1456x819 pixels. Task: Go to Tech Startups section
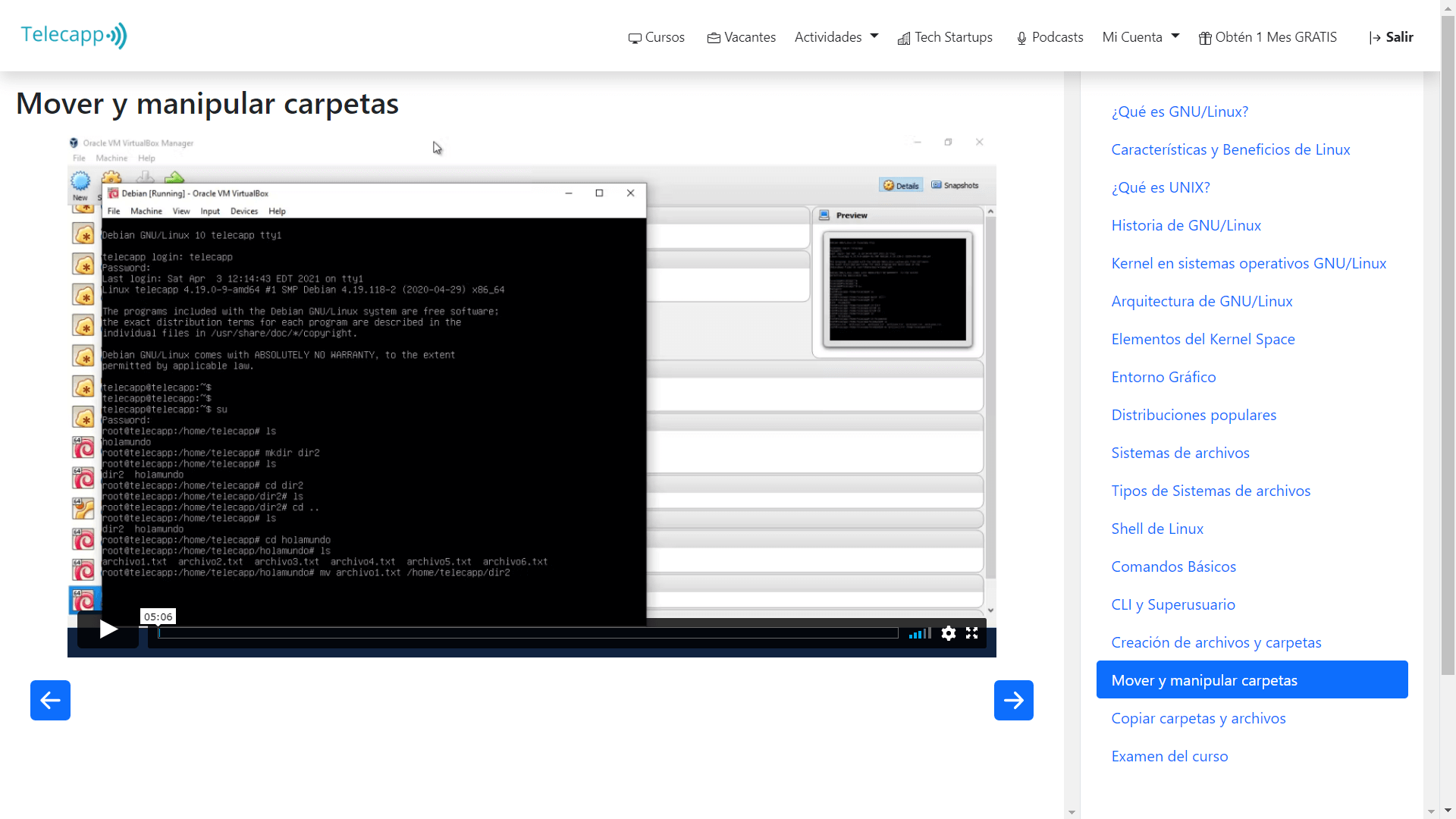pyautogui.click(x=945, y=37)
